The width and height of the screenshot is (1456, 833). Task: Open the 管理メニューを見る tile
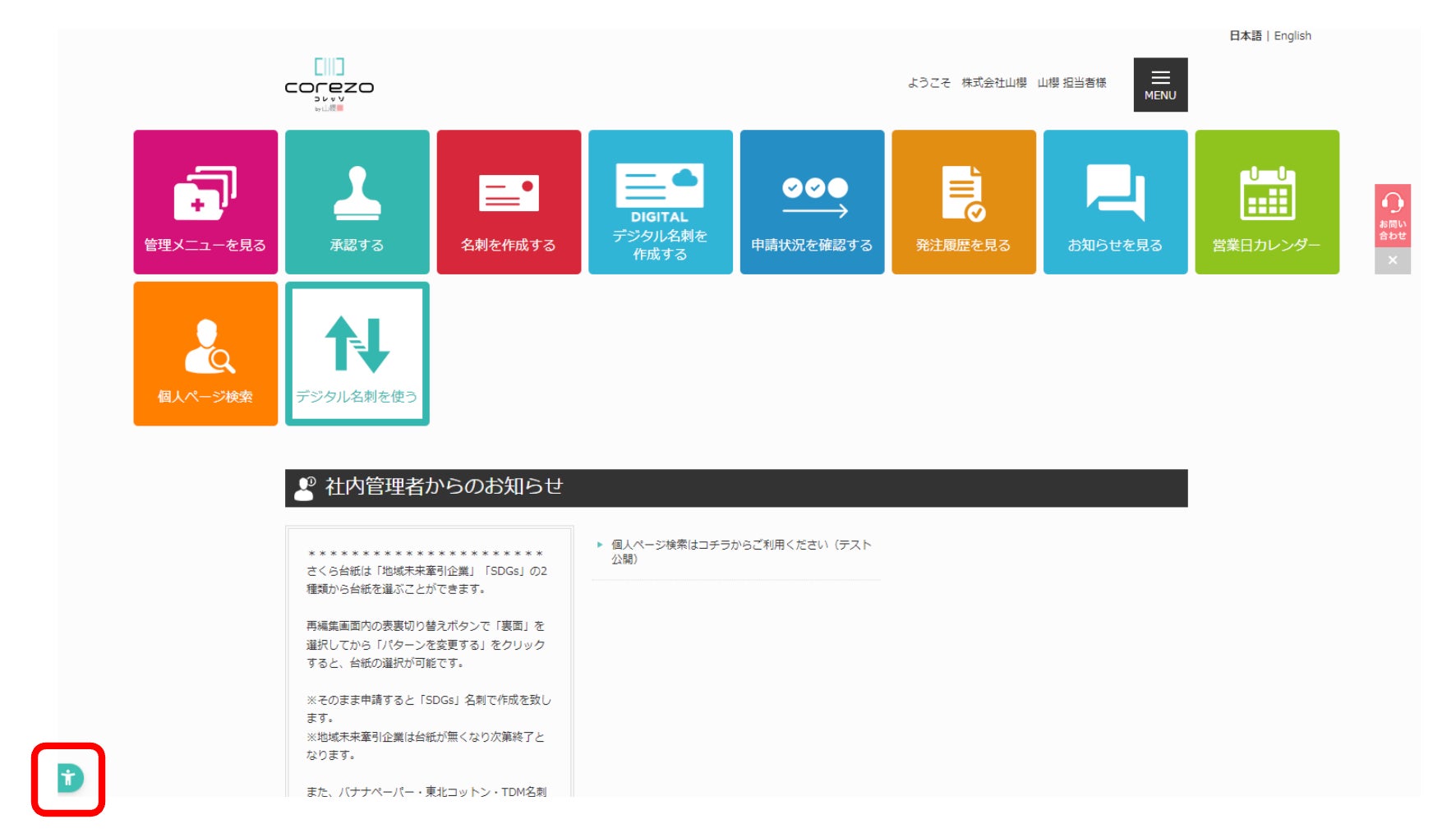(x=205, y=202)
